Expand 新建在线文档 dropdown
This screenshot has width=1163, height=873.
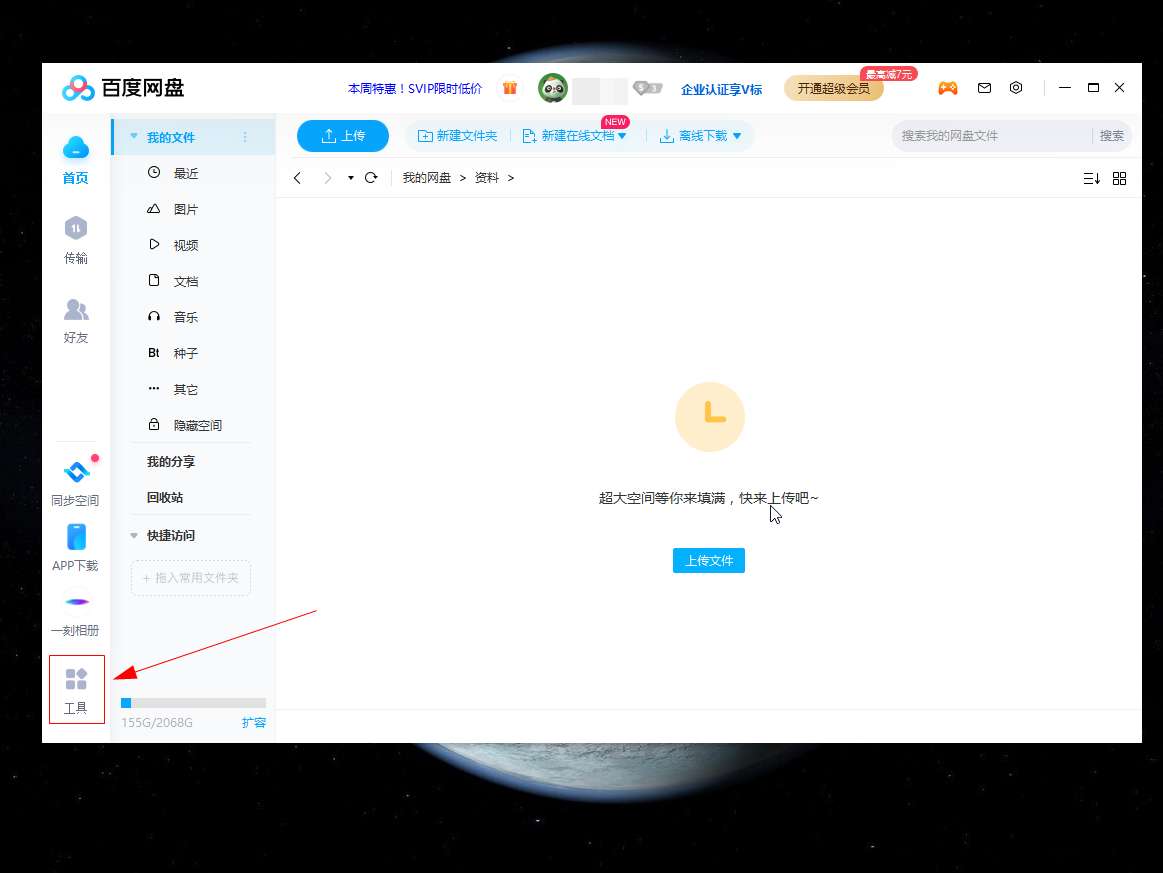coord(622,136)
